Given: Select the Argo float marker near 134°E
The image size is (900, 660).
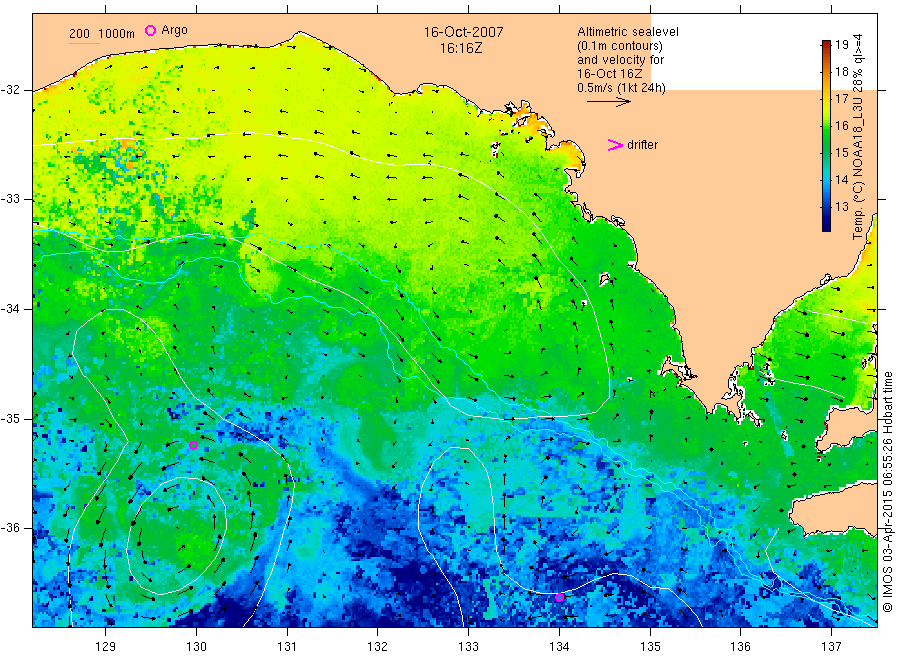Looking at the screenshot, I should [x=560, y=597].
